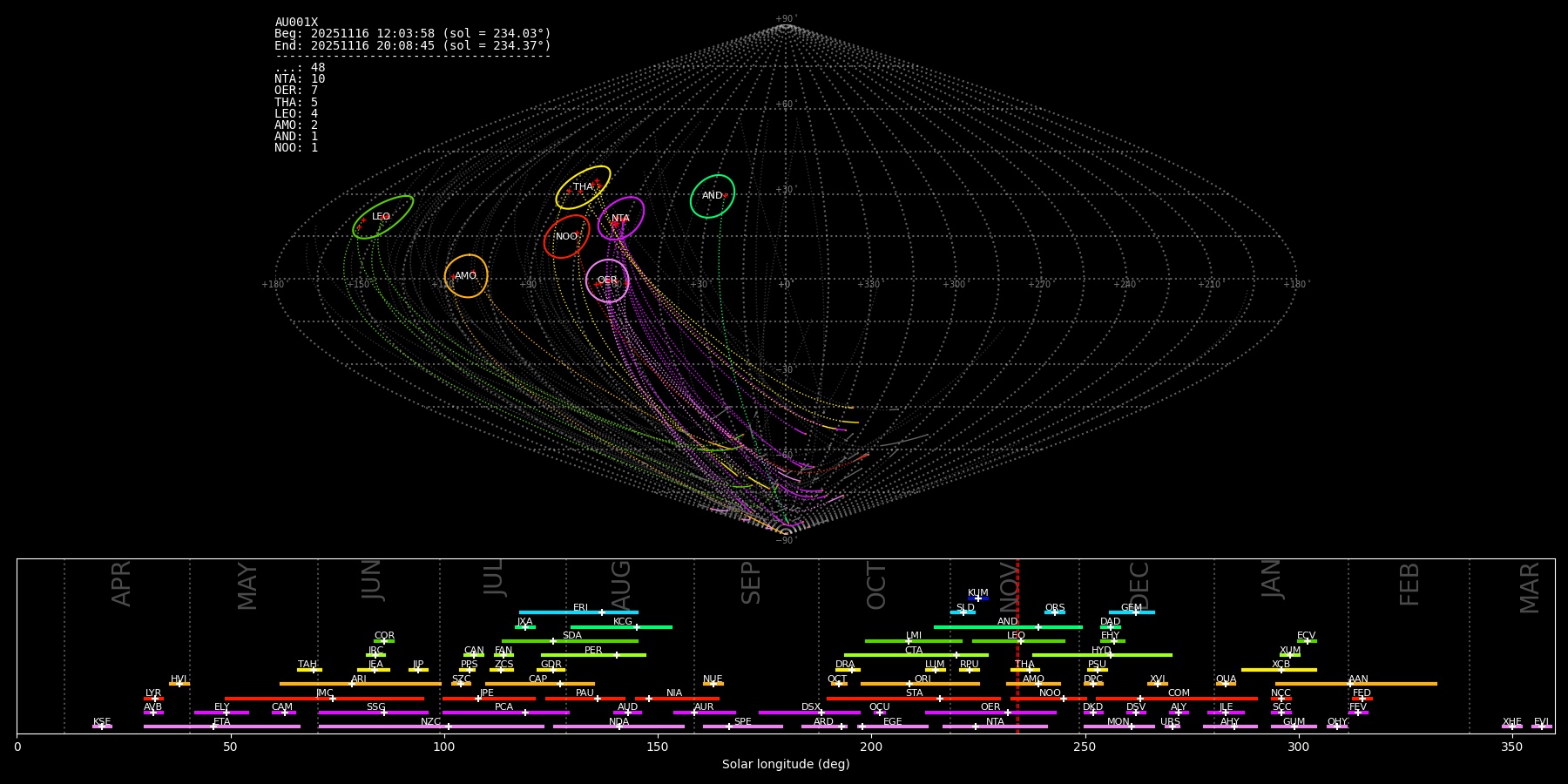
Task: Click the AU001X station ID text
Action: [x=296, y=23]
